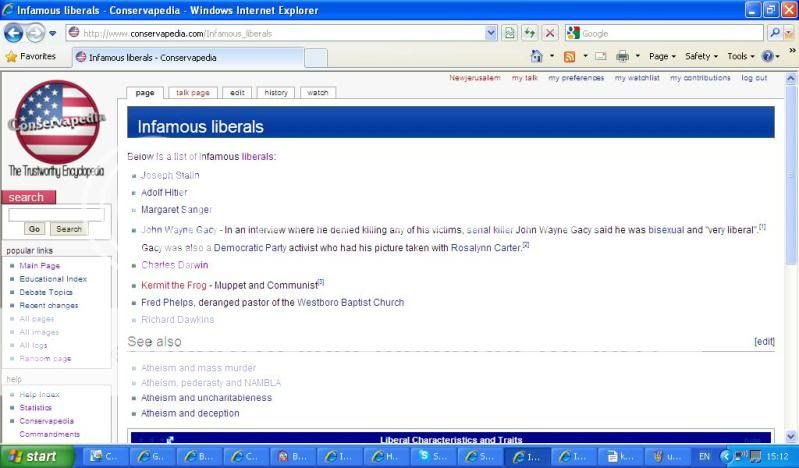The height and width of the screenshot is (468, 799).
Task: Select the Infamous liberals browser tab
Action: pos(189,58)
